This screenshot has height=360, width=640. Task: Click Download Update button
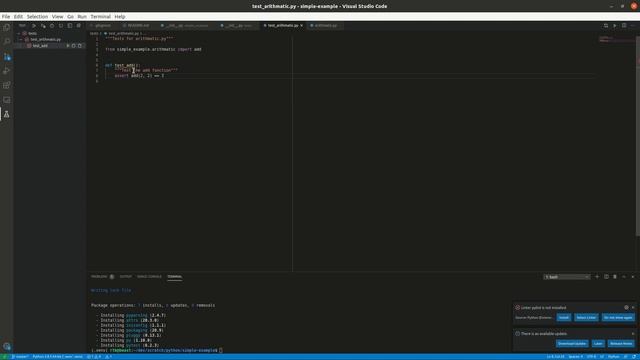pyautogui.click(x=572, y=344)
